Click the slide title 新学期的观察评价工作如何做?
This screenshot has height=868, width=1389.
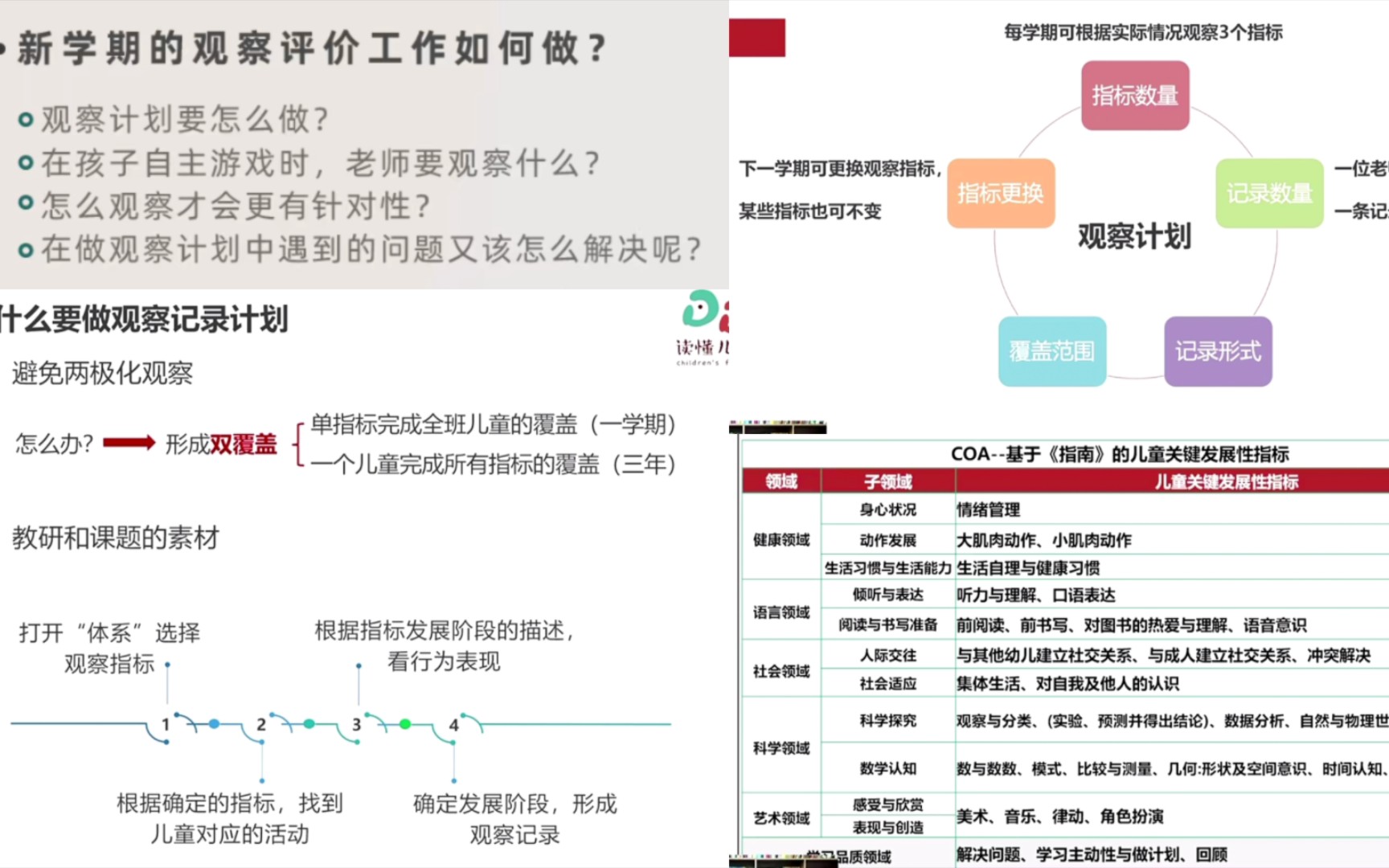[x=312, y=48]
